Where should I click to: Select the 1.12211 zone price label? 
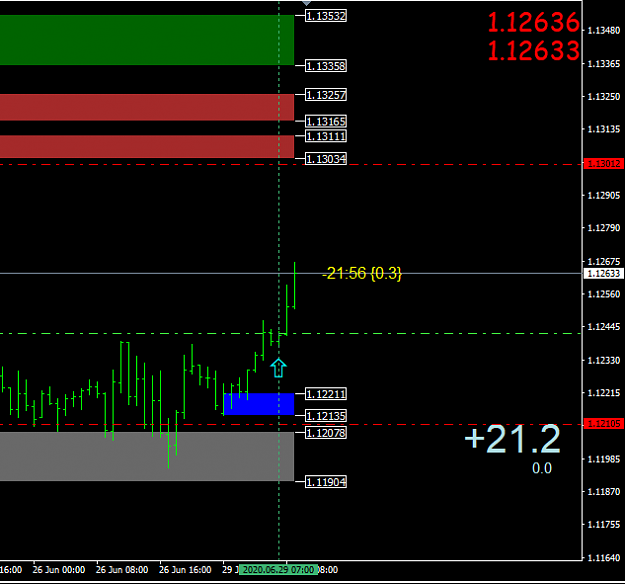326,394
